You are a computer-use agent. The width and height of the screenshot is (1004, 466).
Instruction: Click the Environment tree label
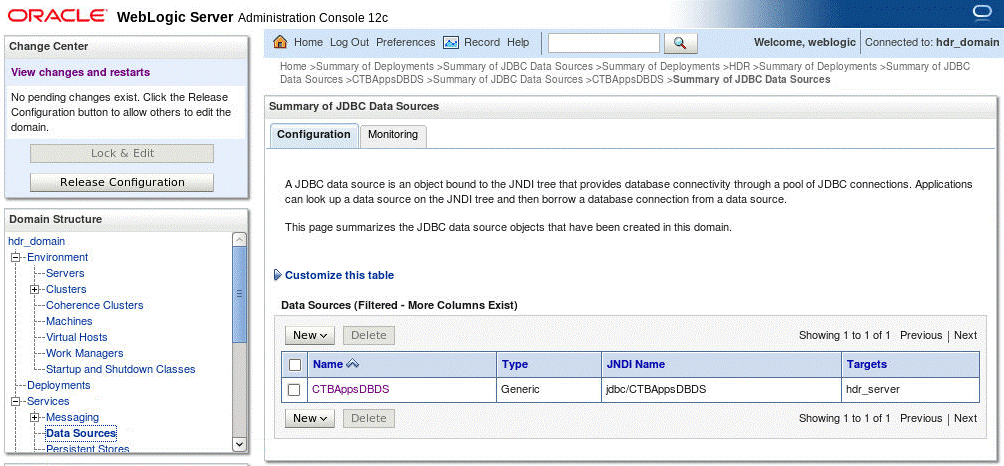click(x=57, y=257)
